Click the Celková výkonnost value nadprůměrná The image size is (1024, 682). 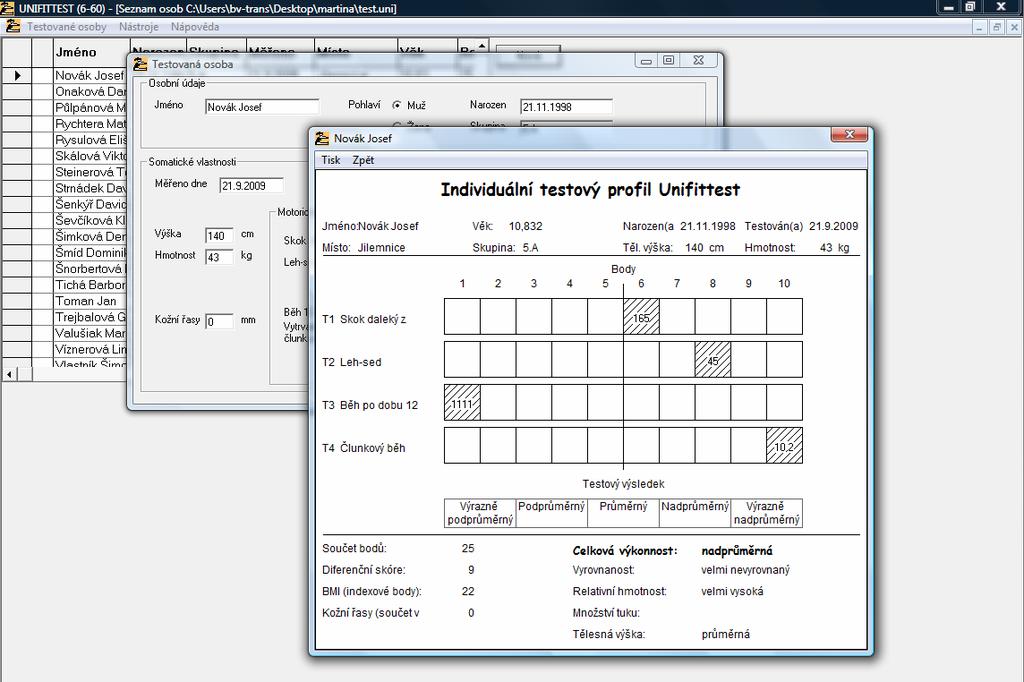[x=737, y=551]
